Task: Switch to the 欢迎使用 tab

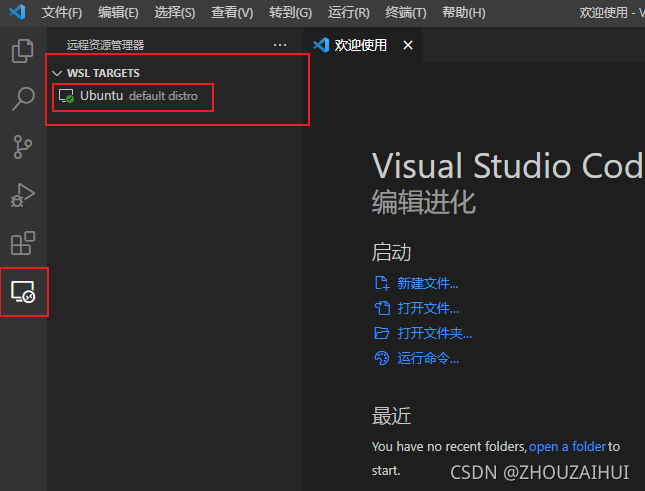Action: (360, 45)
